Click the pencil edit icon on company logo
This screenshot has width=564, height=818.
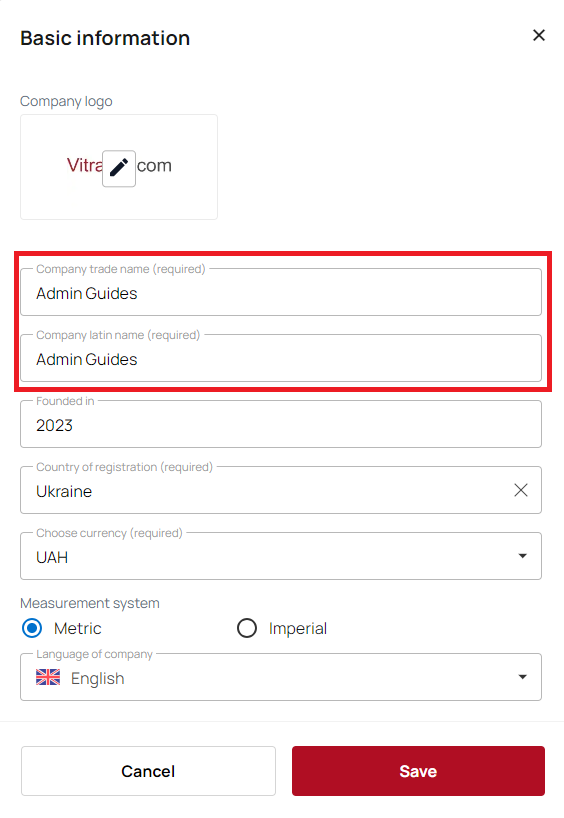[x=119, y=169]
